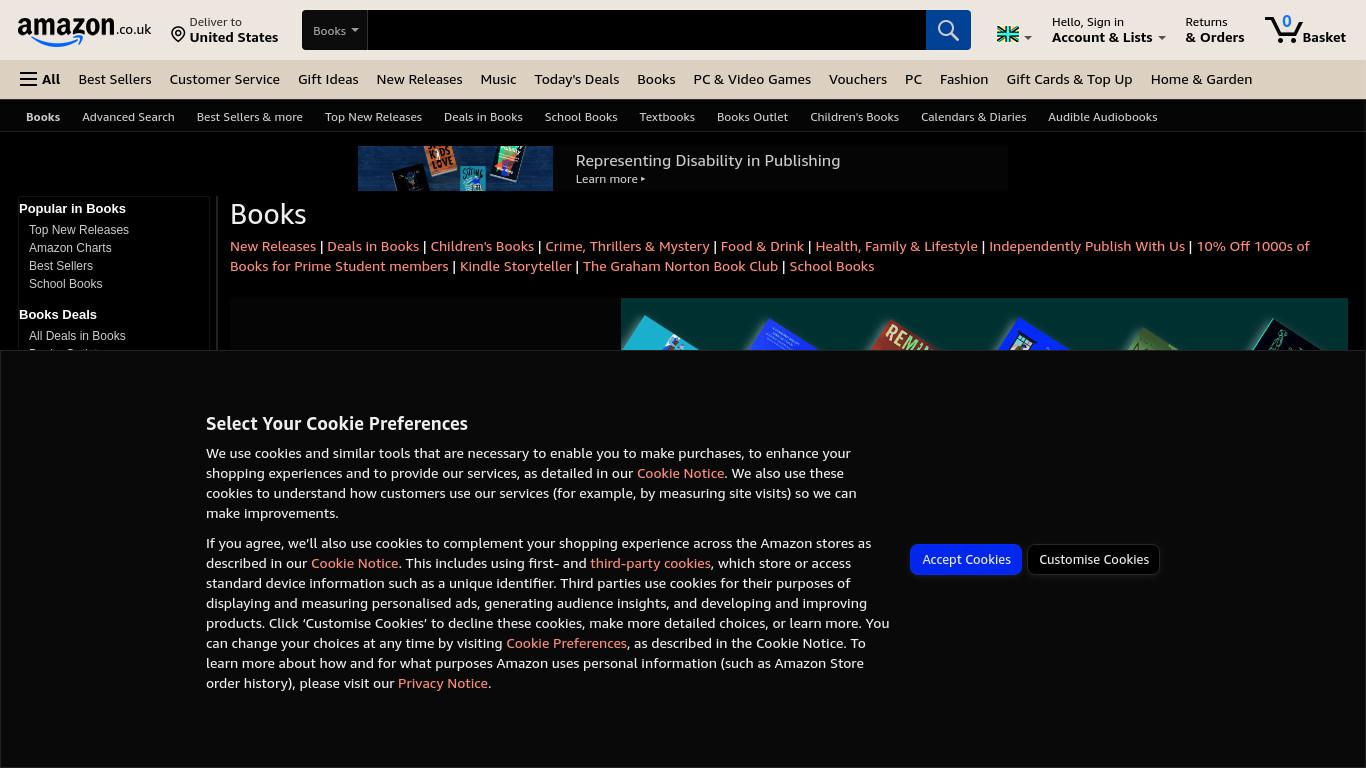The height and width of the screenshot is (768, 1366).
Task: Select Music in the nav bar
Action: pyautogui.click(x=498, y=79)
